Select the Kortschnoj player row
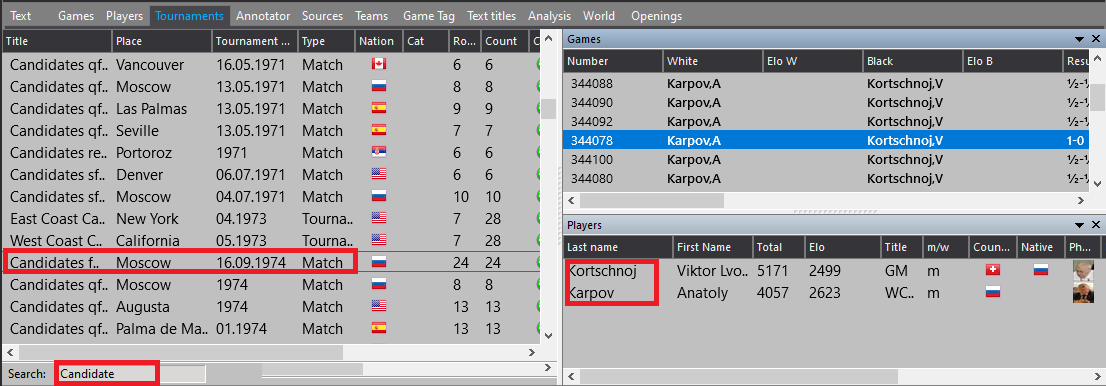 834,270
